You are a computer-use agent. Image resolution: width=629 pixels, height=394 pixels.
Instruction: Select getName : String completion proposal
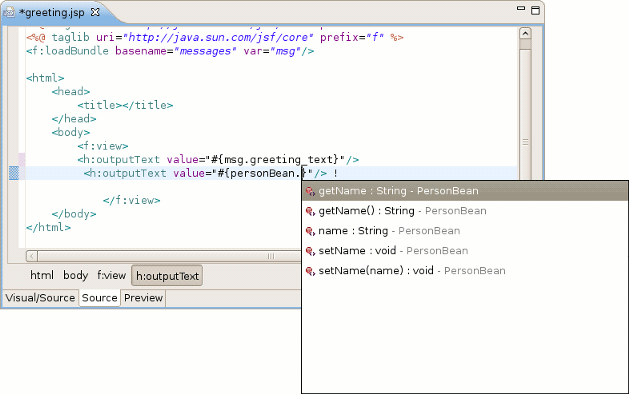click(x=465, y=191)
